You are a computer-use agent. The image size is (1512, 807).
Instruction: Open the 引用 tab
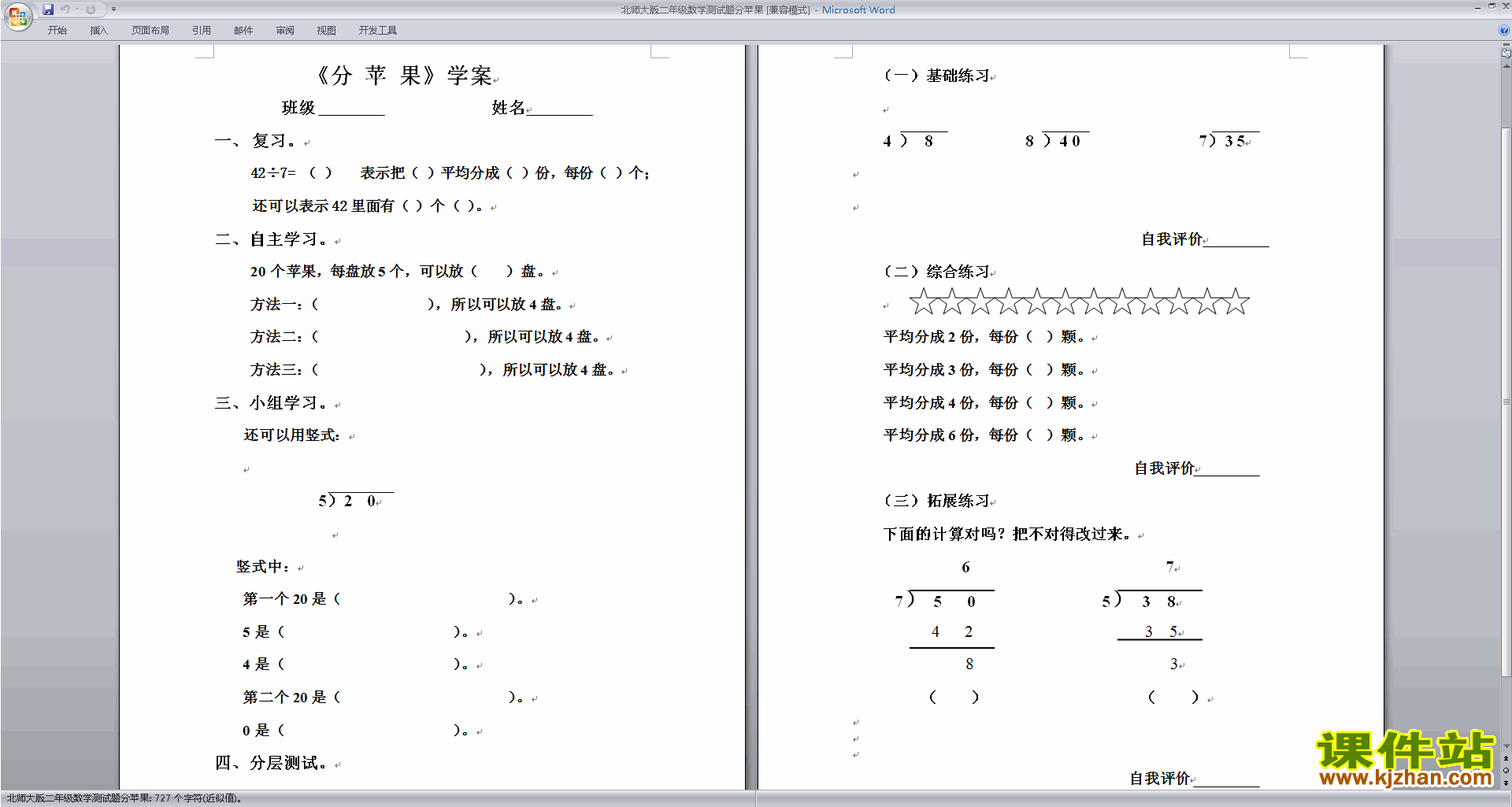202,31
